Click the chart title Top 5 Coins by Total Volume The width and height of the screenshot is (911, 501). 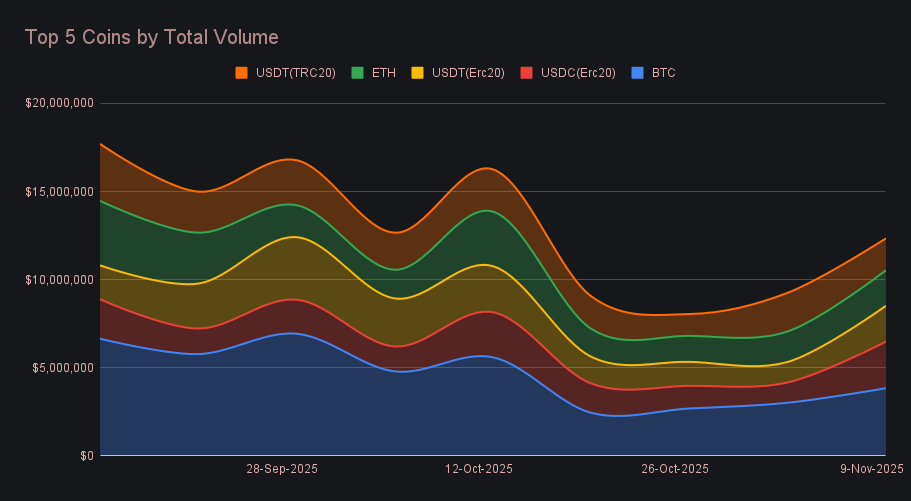pos(151,37)
